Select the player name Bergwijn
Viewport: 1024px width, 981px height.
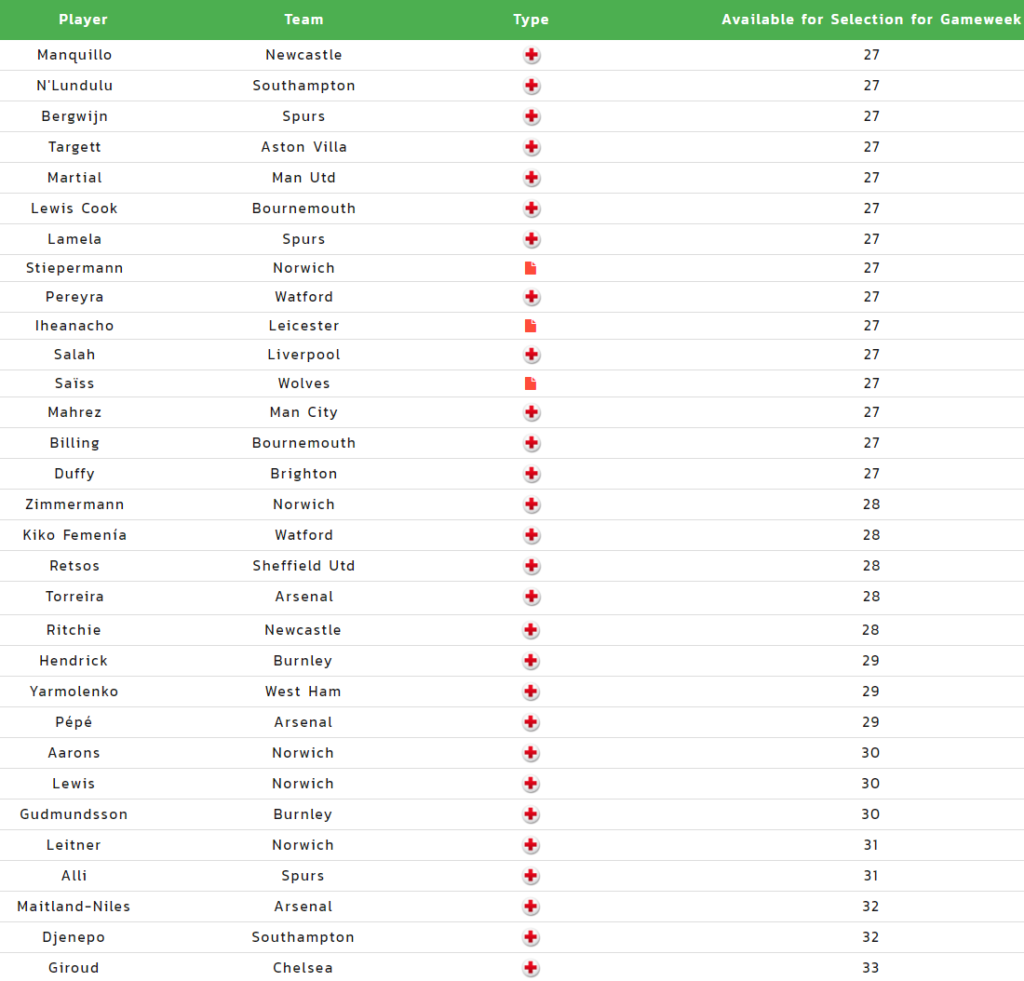tap(74, 116)
